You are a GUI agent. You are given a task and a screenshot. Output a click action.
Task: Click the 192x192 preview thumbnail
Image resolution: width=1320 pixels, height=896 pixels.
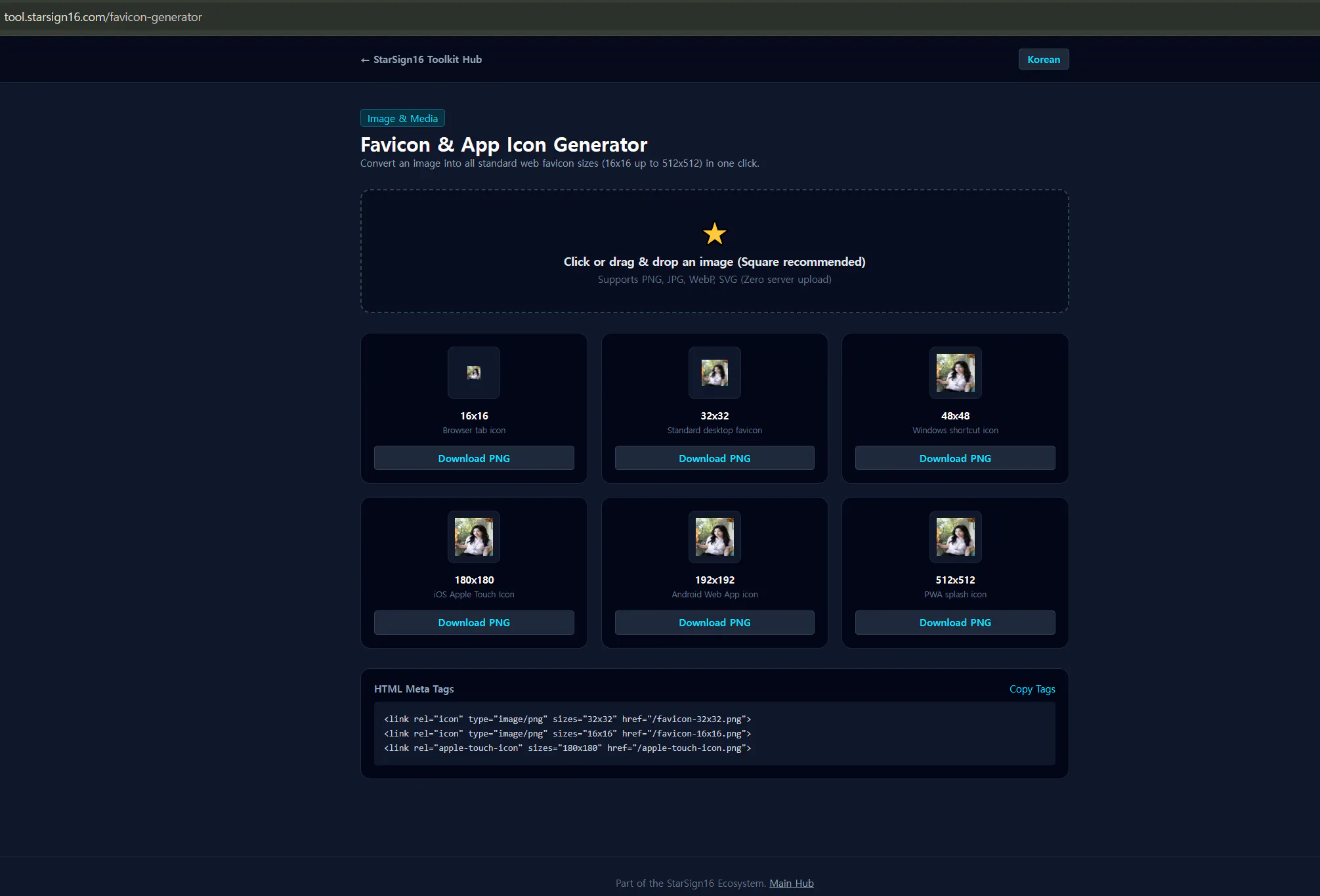(714, 537)
